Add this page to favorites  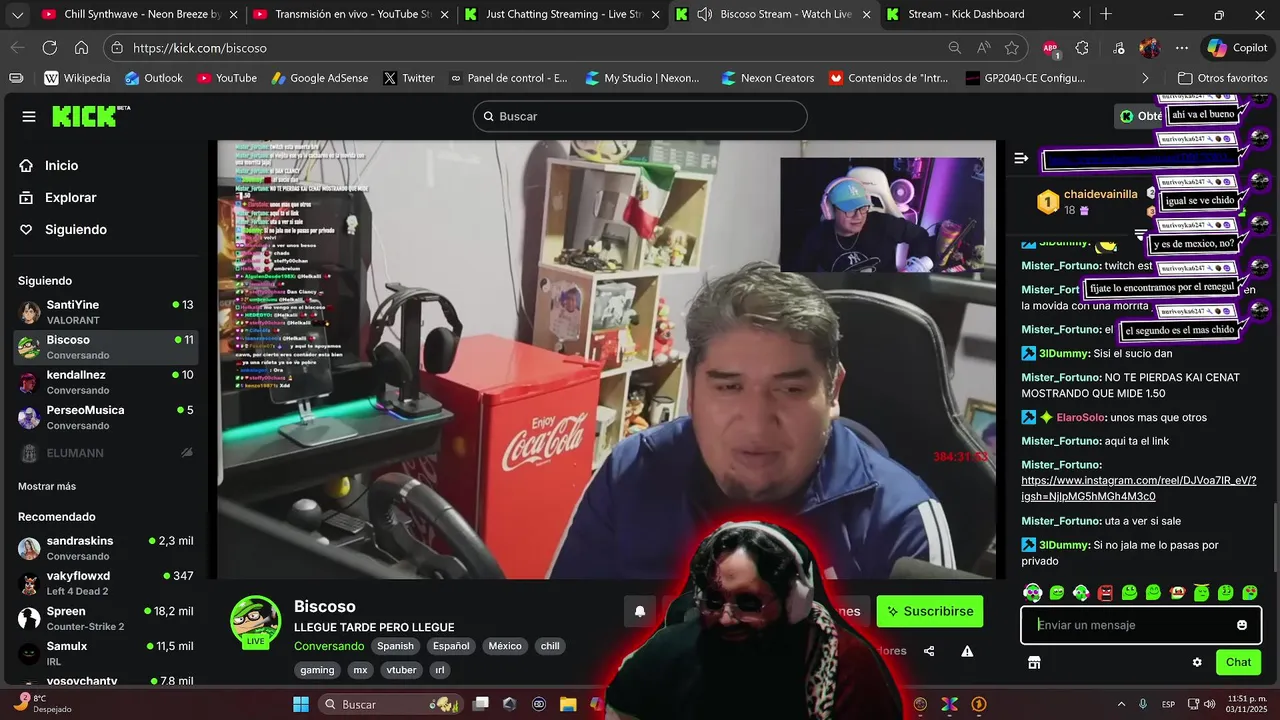pos(1012,48)
